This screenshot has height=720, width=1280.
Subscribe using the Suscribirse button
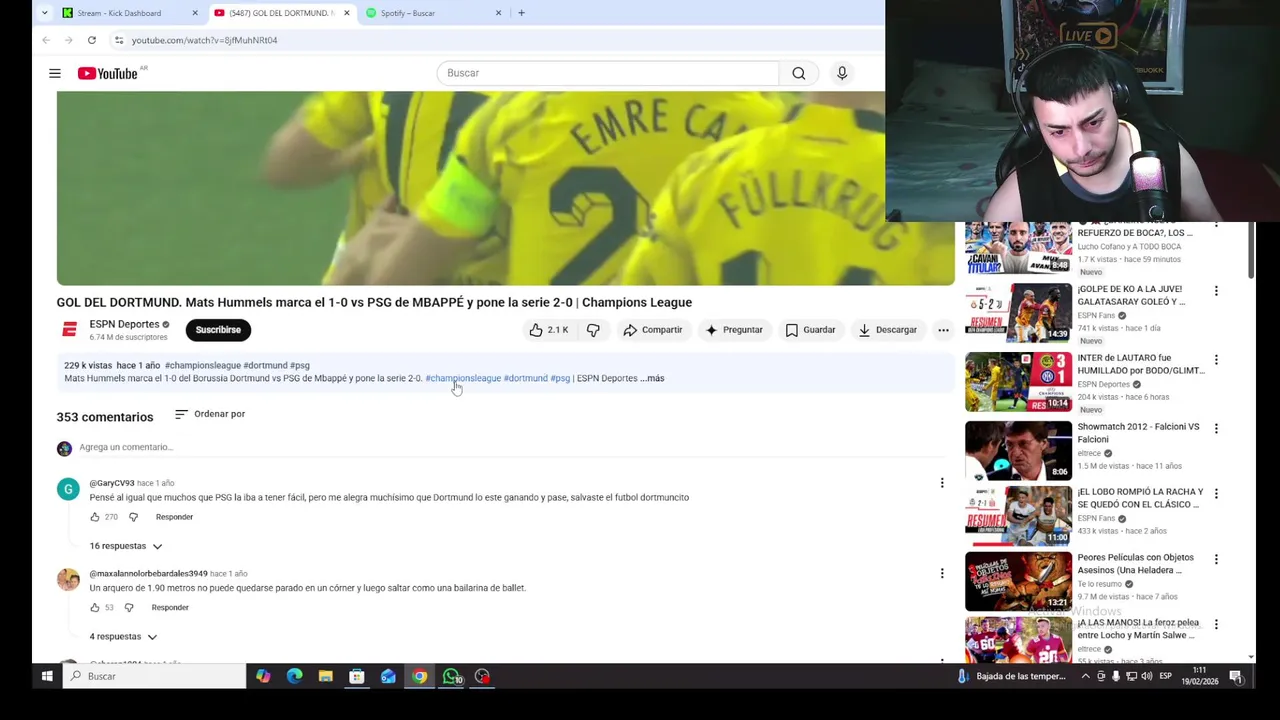pos(218,330)
